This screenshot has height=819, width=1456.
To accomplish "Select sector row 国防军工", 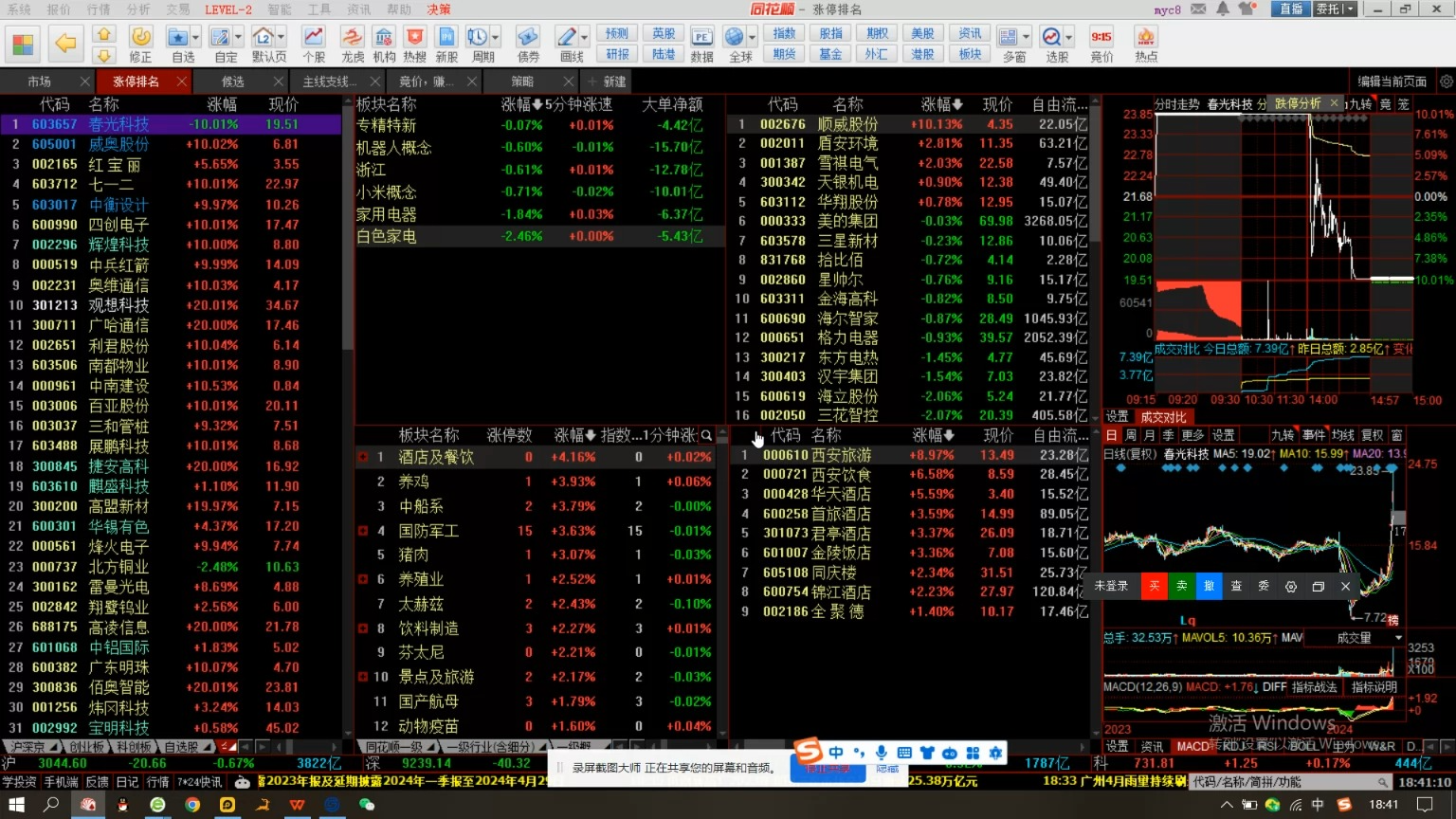I will 537,531.
